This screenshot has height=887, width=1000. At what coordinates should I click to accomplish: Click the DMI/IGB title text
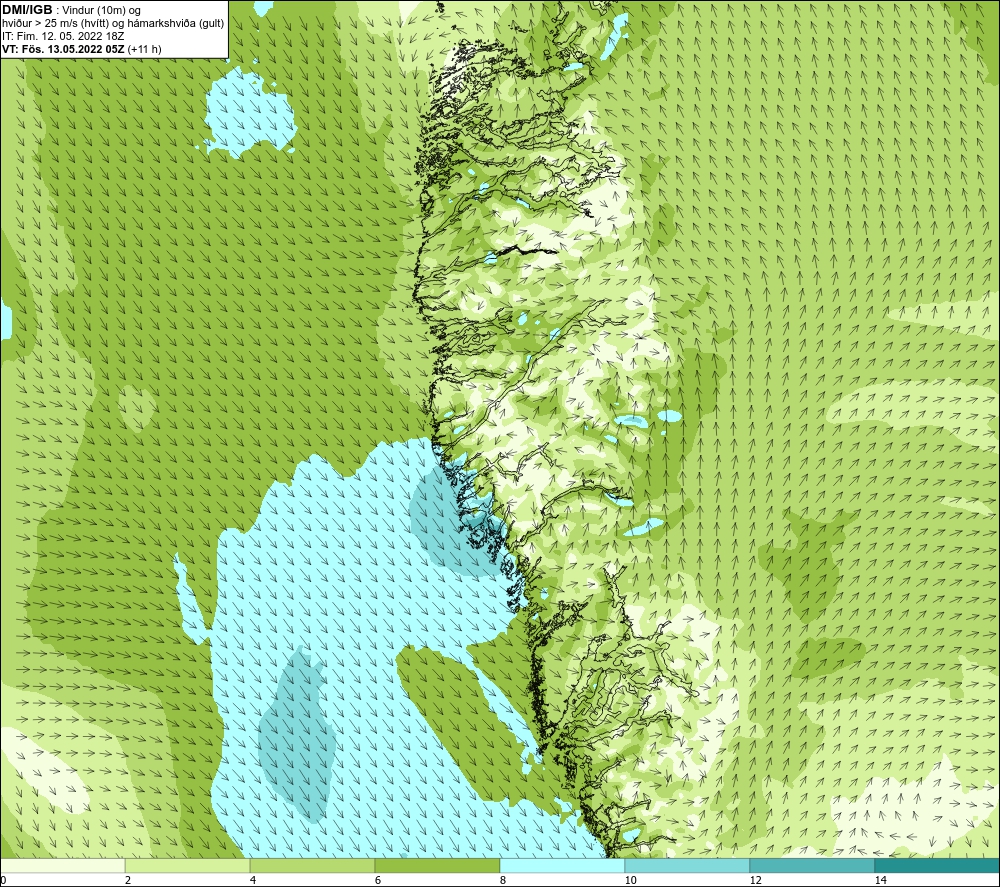[27, 10]
